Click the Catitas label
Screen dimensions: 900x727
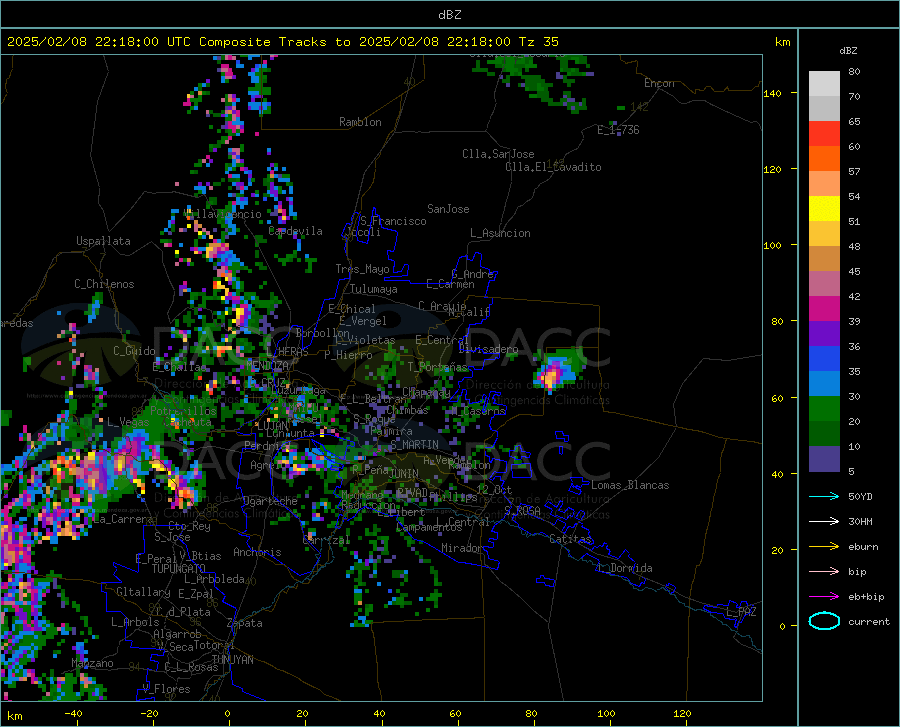pyautogui.click(x=571, y=539)
